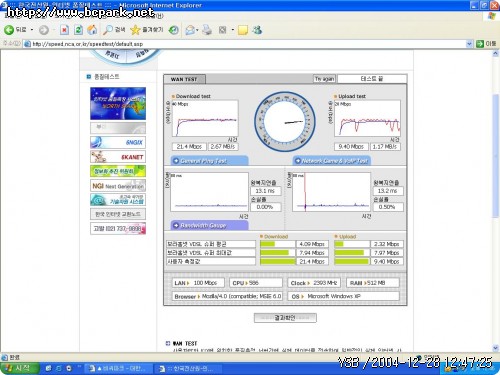Click the North Star globe banner in sidebar
This screenshot has width=500, height=375.
(118, 104)
